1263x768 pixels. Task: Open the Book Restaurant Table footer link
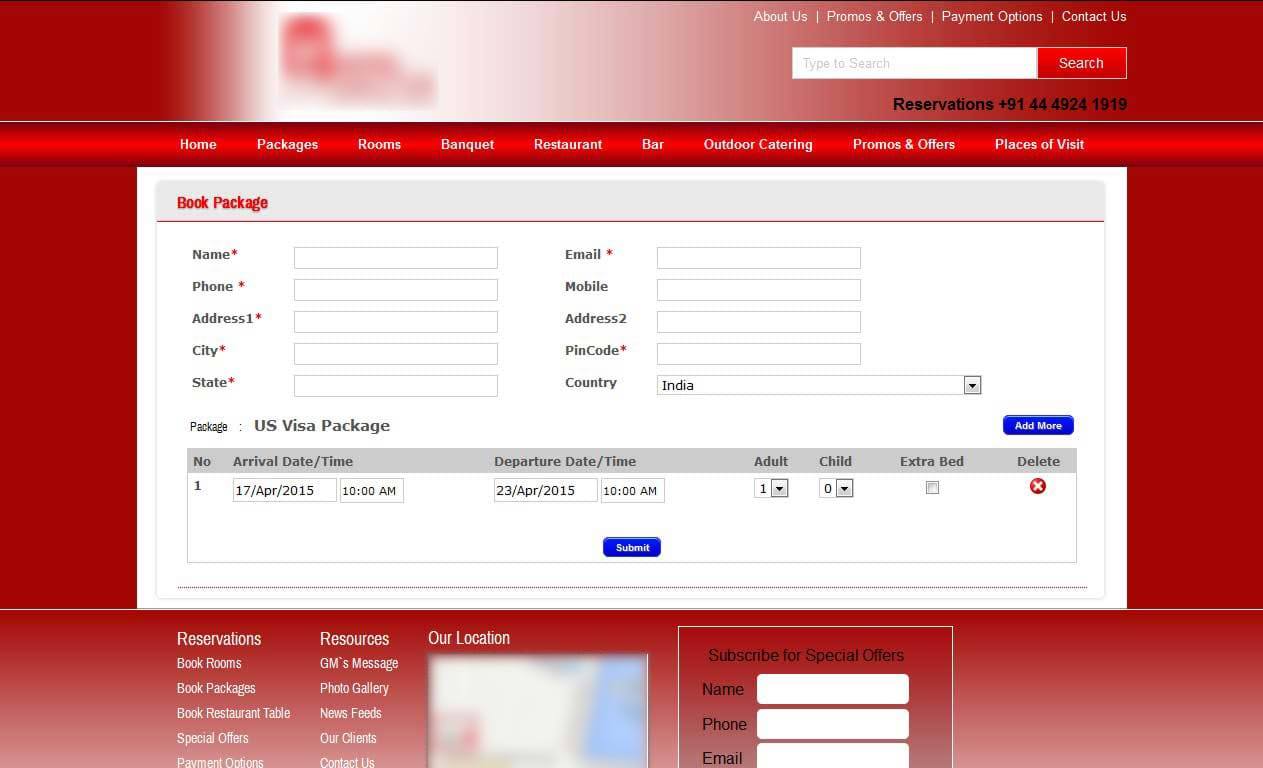(233, 713)
